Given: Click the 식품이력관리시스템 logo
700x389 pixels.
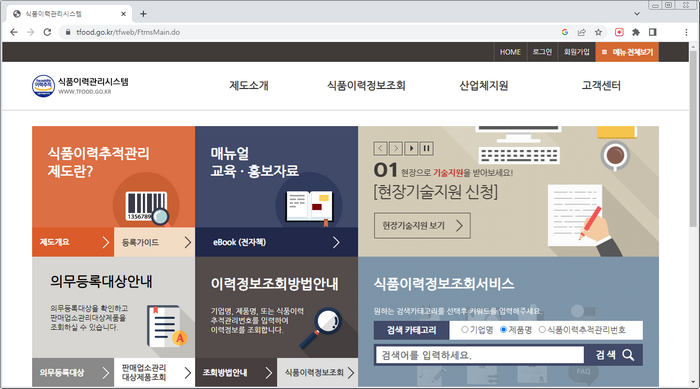Looking at the screenshot, I should click(80, 86).
